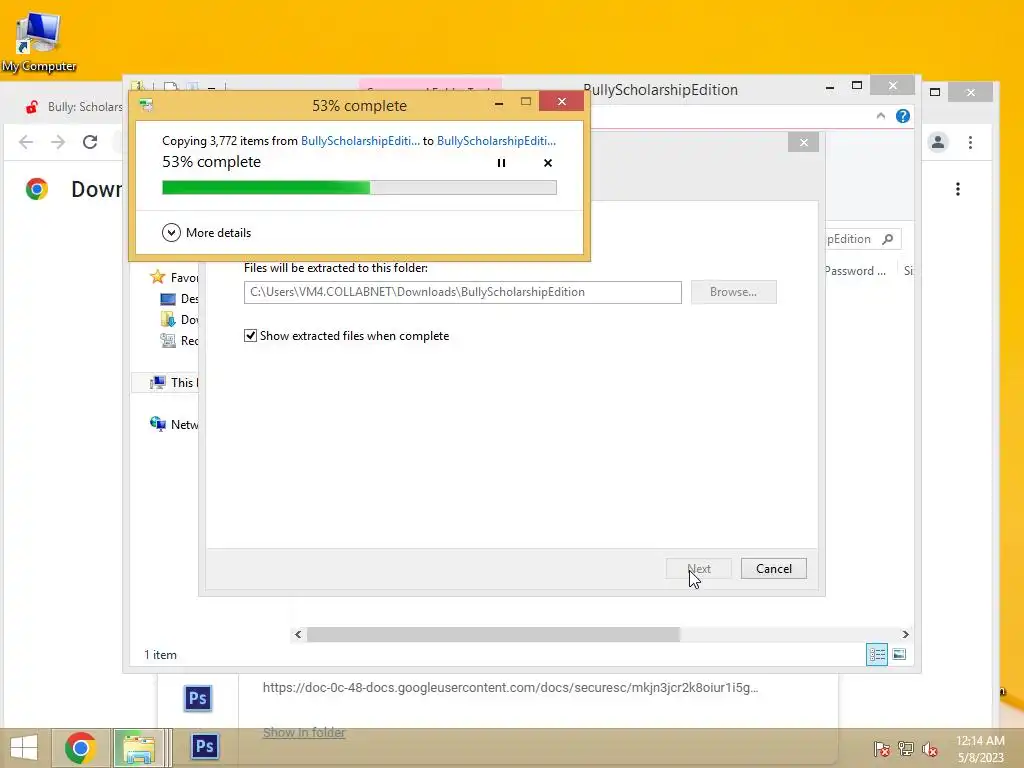Click Action Center flag tray icon

pyautogui.click(x=882, y=748)
